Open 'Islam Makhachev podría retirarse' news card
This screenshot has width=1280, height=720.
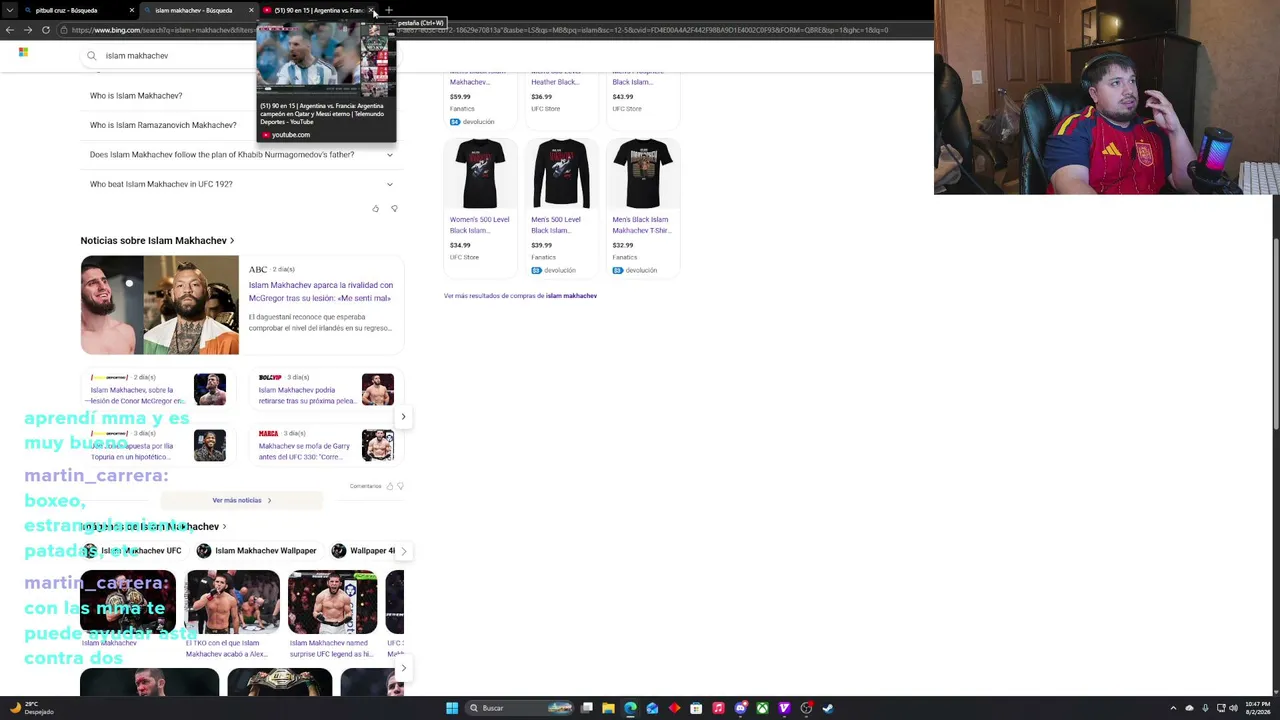tap(326, 389)
